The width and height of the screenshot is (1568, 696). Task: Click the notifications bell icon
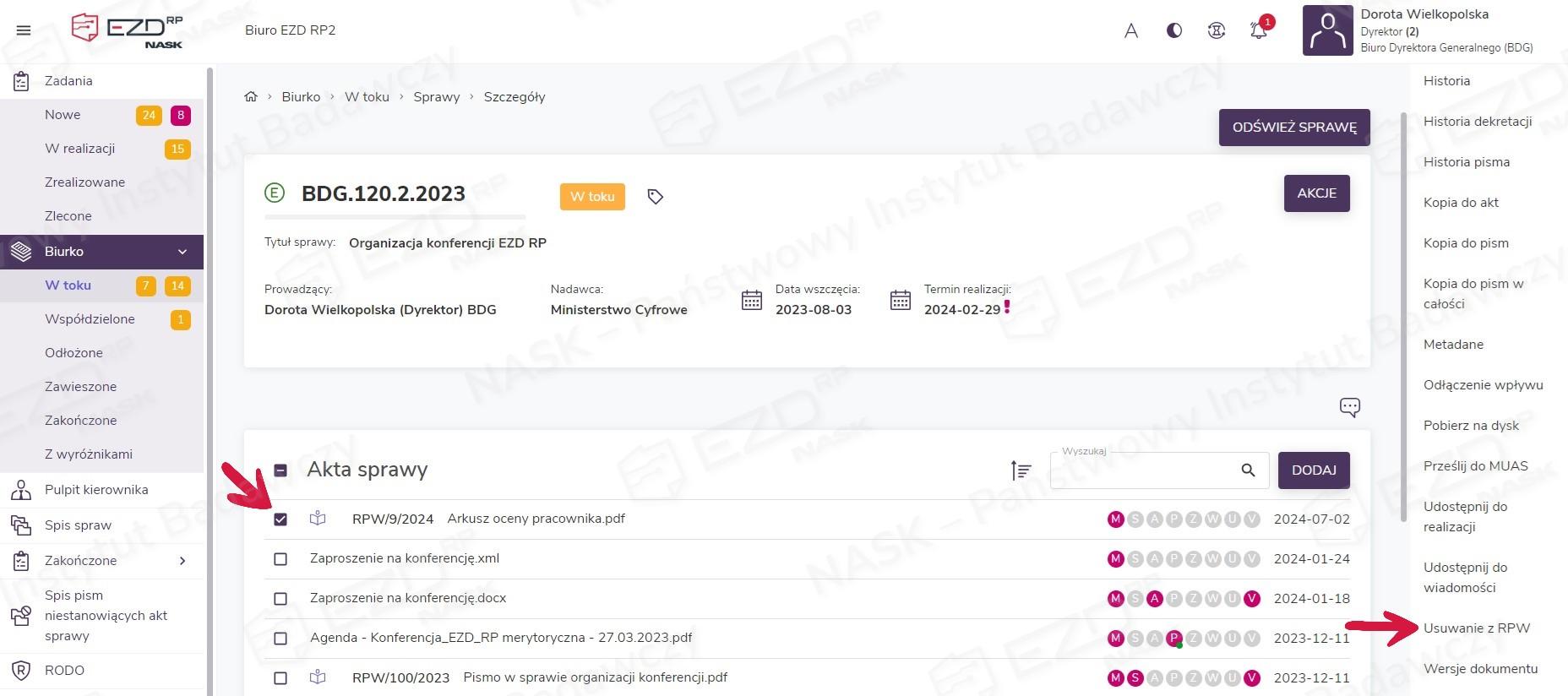(x=1258, y=31)
